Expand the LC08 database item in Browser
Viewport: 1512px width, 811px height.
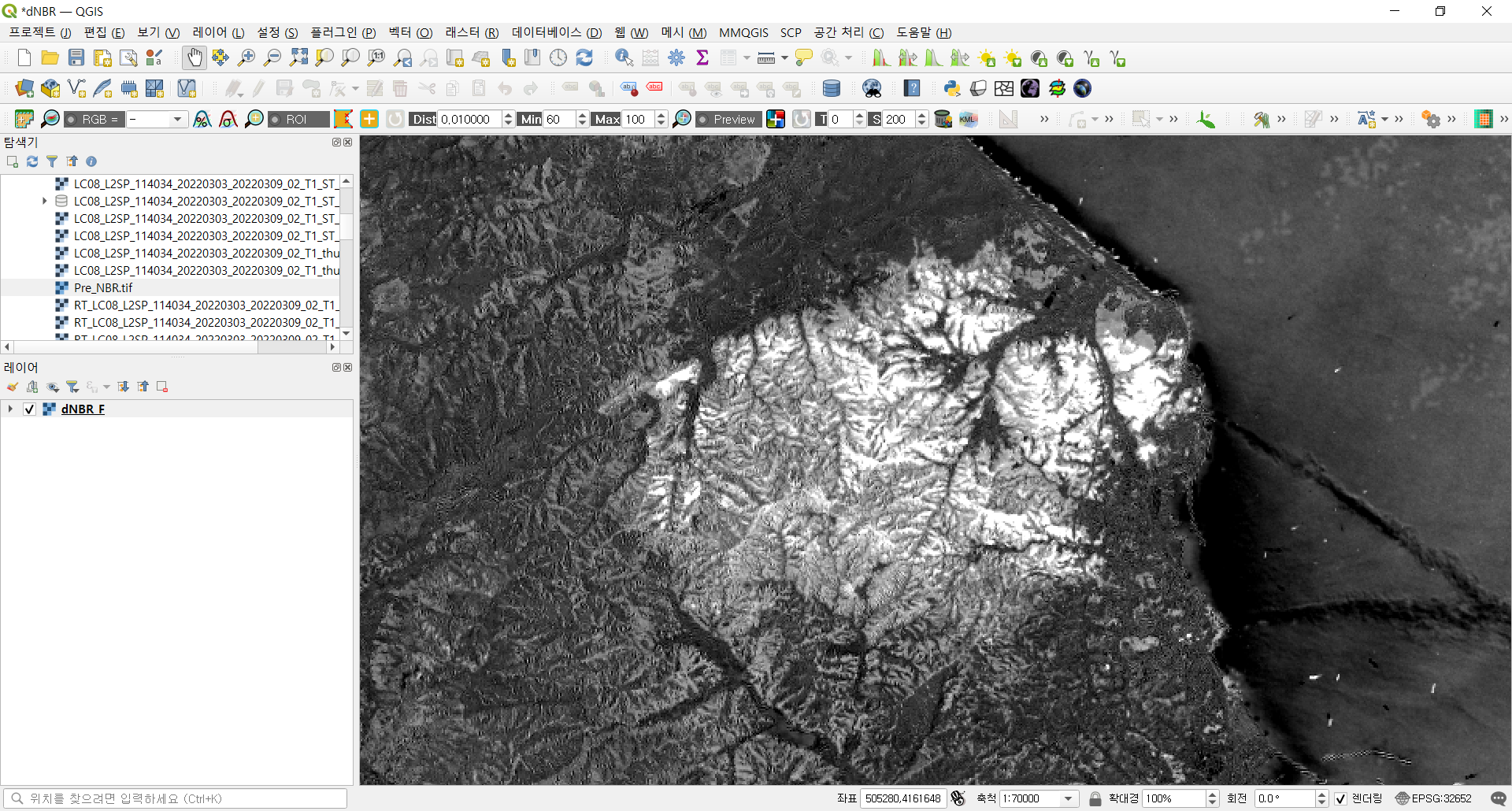45,201
